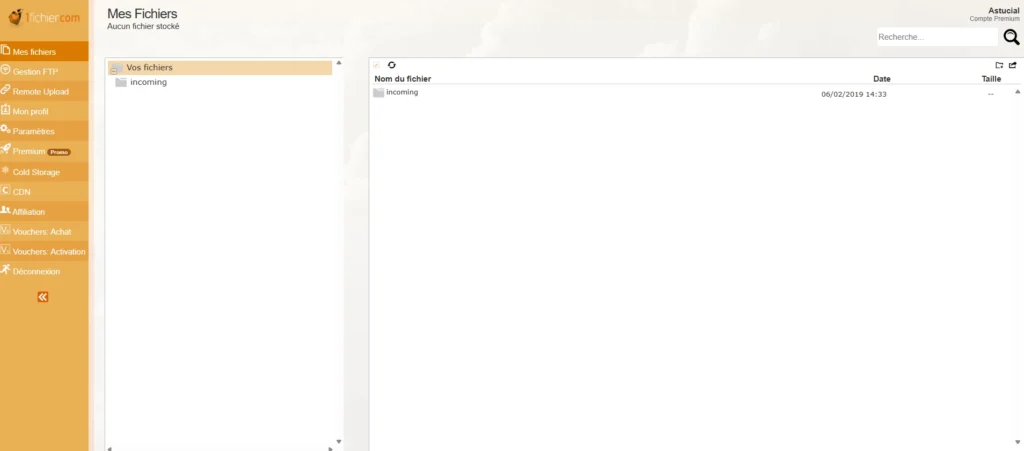Click the file list scroll-up arrow

point(1017,92)
